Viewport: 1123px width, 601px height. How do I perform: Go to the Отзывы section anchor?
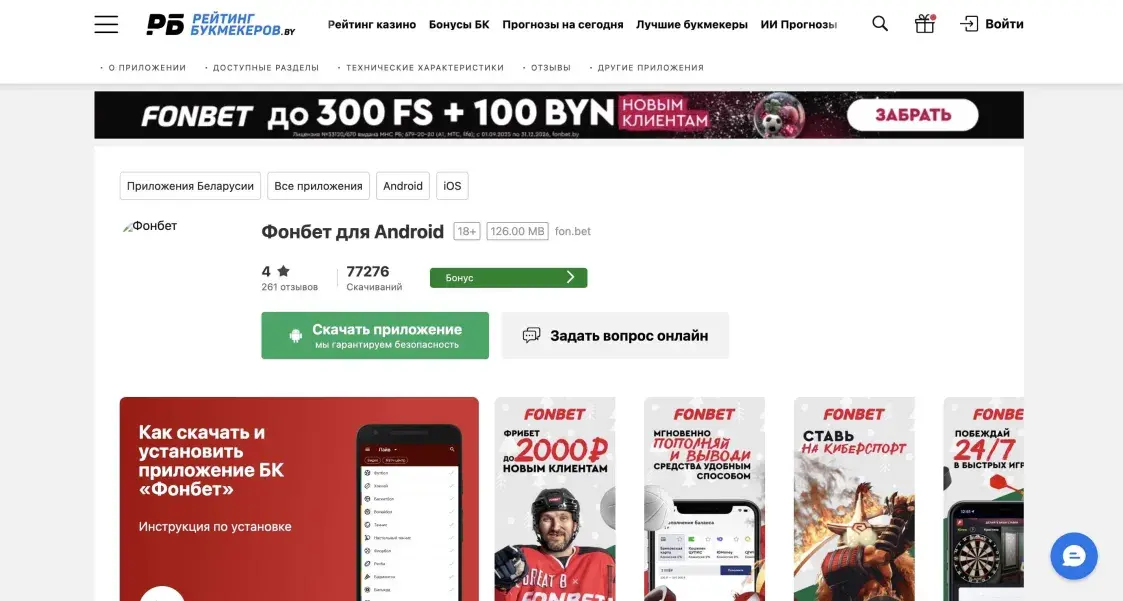pos(547,67)
